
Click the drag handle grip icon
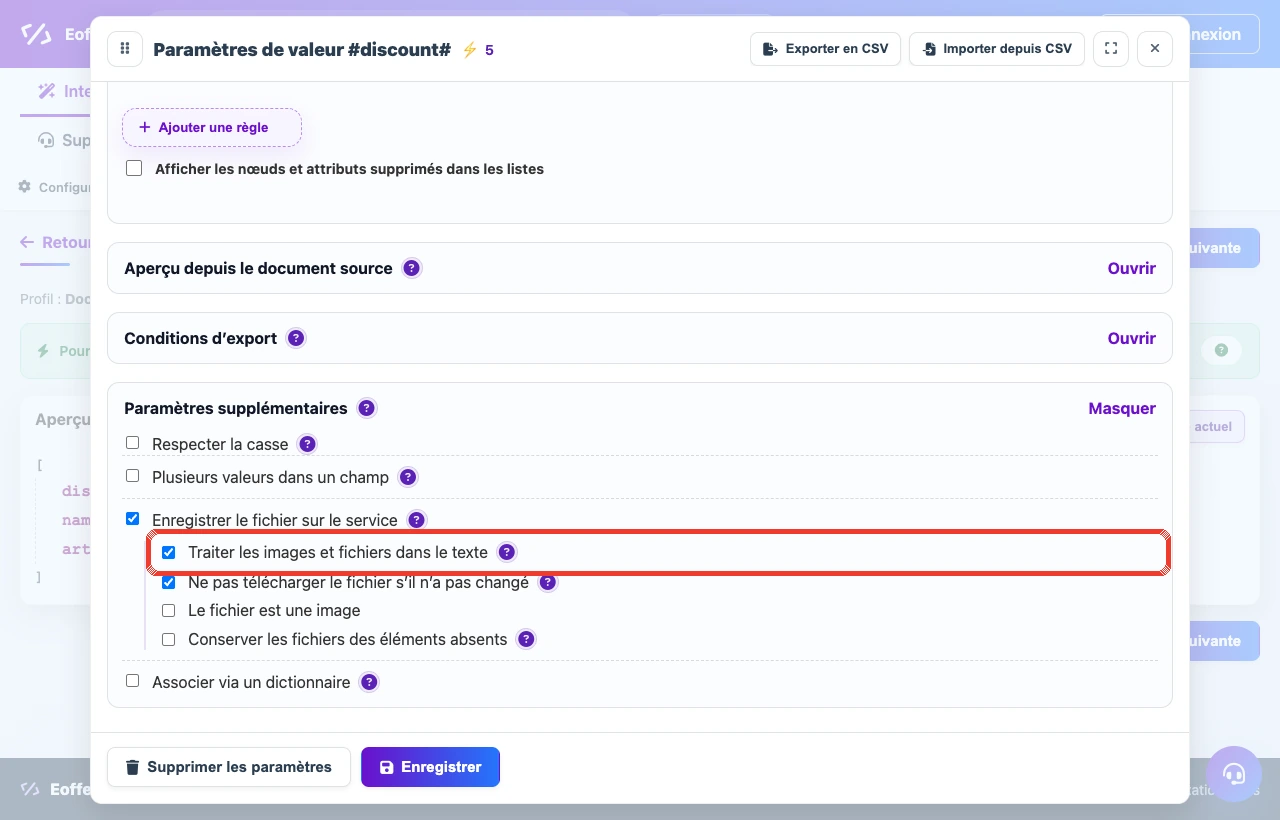click(125, 49)
